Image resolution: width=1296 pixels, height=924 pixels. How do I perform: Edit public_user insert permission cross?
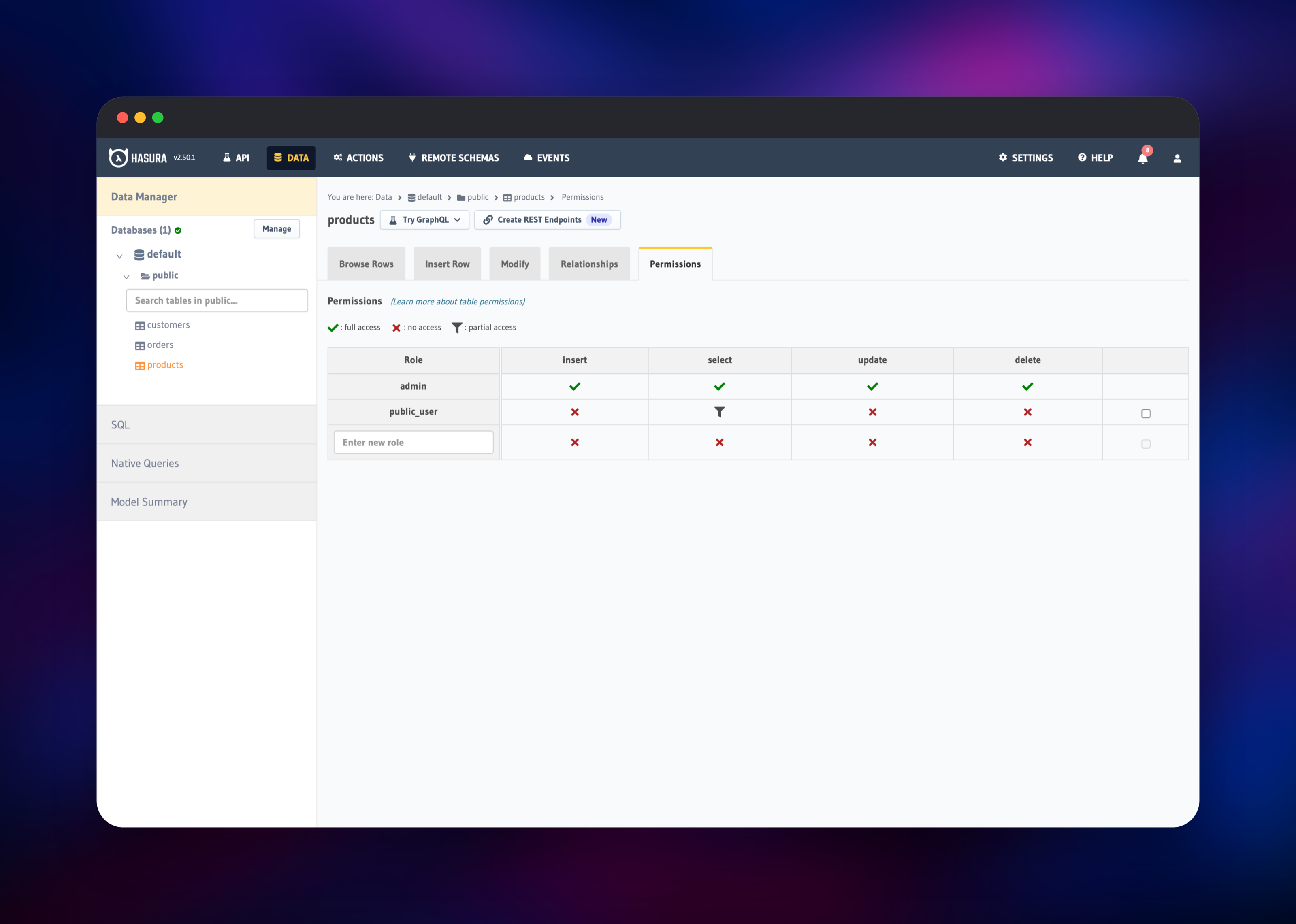coord(575,412)
